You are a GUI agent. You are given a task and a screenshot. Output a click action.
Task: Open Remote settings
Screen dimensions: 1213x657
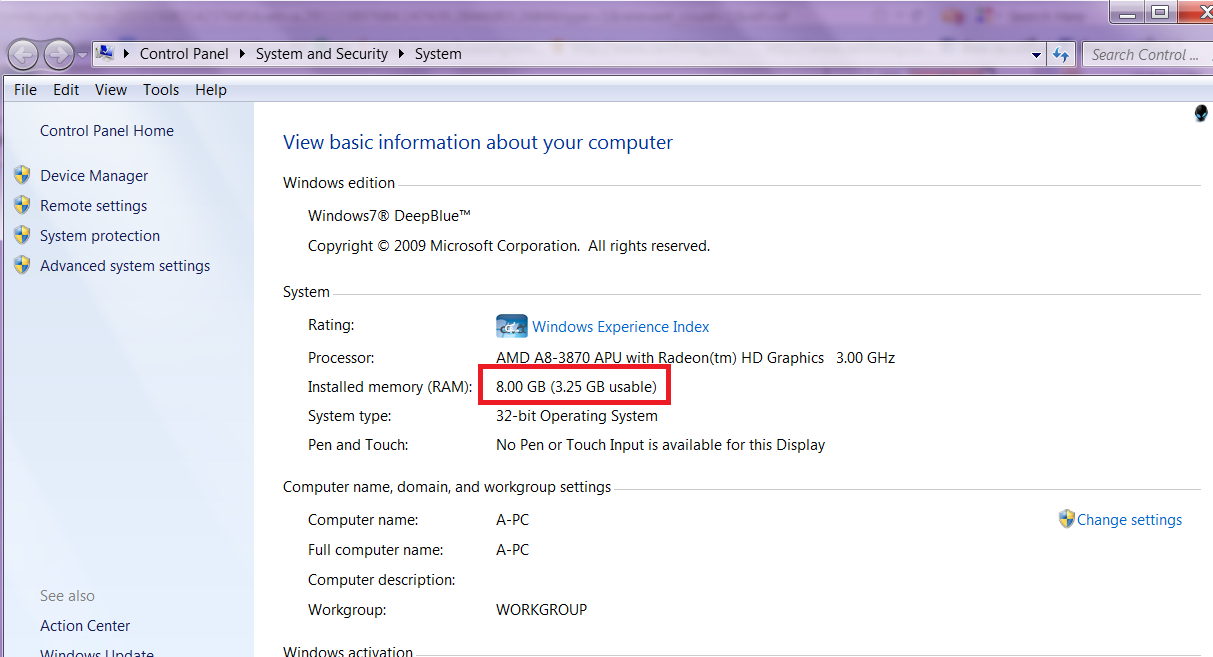(93, 206)
